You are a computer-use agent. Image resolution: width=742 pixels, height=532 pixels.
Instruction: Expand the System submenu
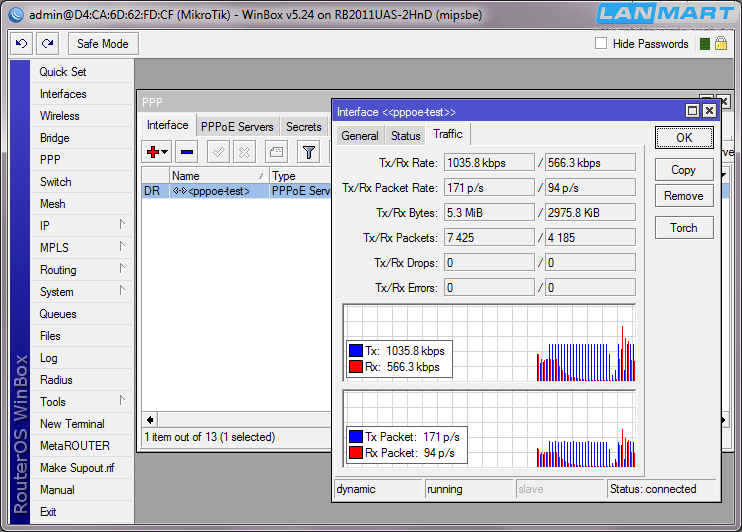coord(122,290)
